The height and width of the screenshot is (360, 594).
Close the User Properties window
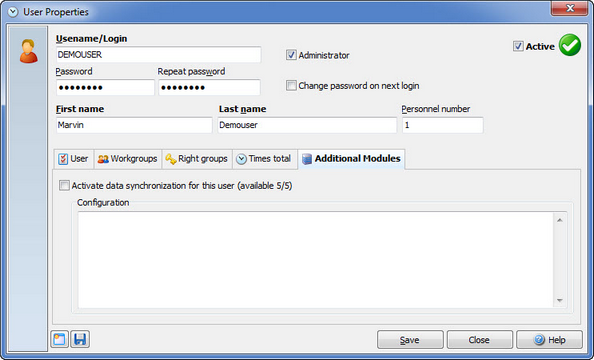click(569, 8)
